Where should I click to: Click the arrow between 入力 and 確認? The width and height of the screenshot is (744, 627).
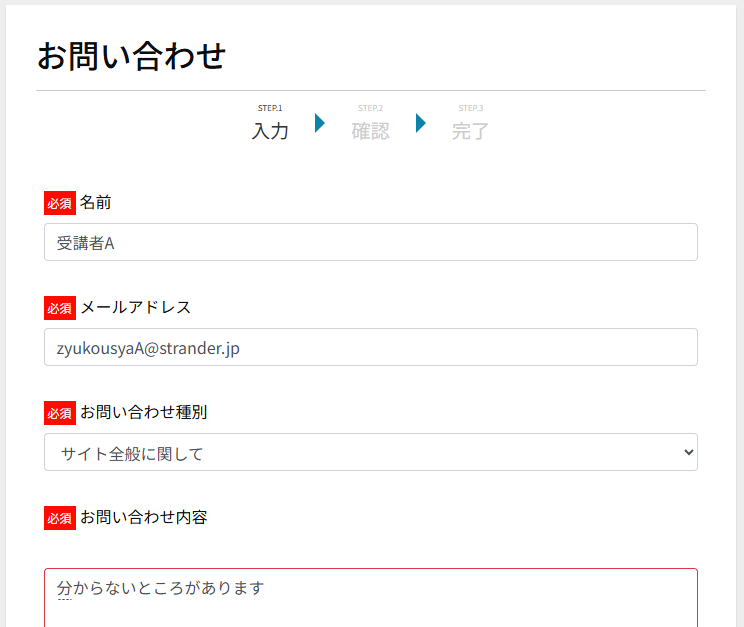(x=320, y=123)
